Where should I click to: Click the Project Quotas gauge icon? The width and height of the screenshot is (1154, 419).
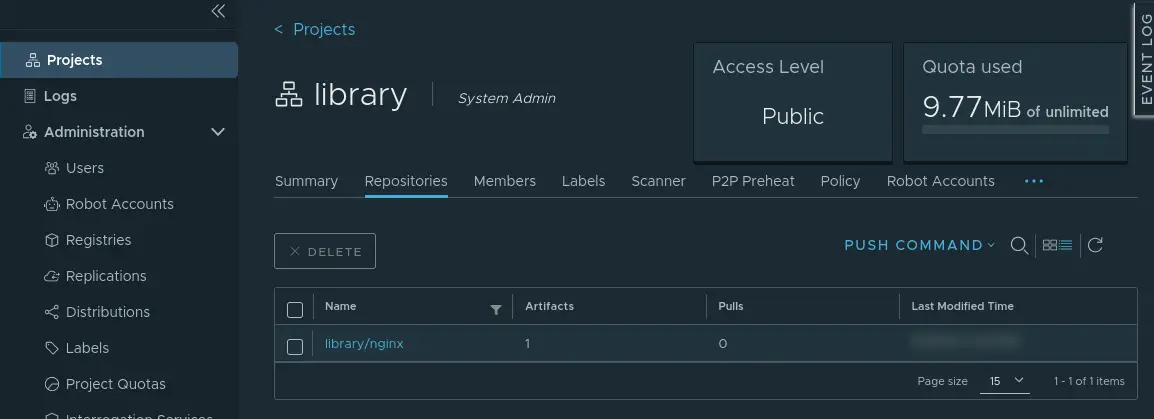click(52, 384)
